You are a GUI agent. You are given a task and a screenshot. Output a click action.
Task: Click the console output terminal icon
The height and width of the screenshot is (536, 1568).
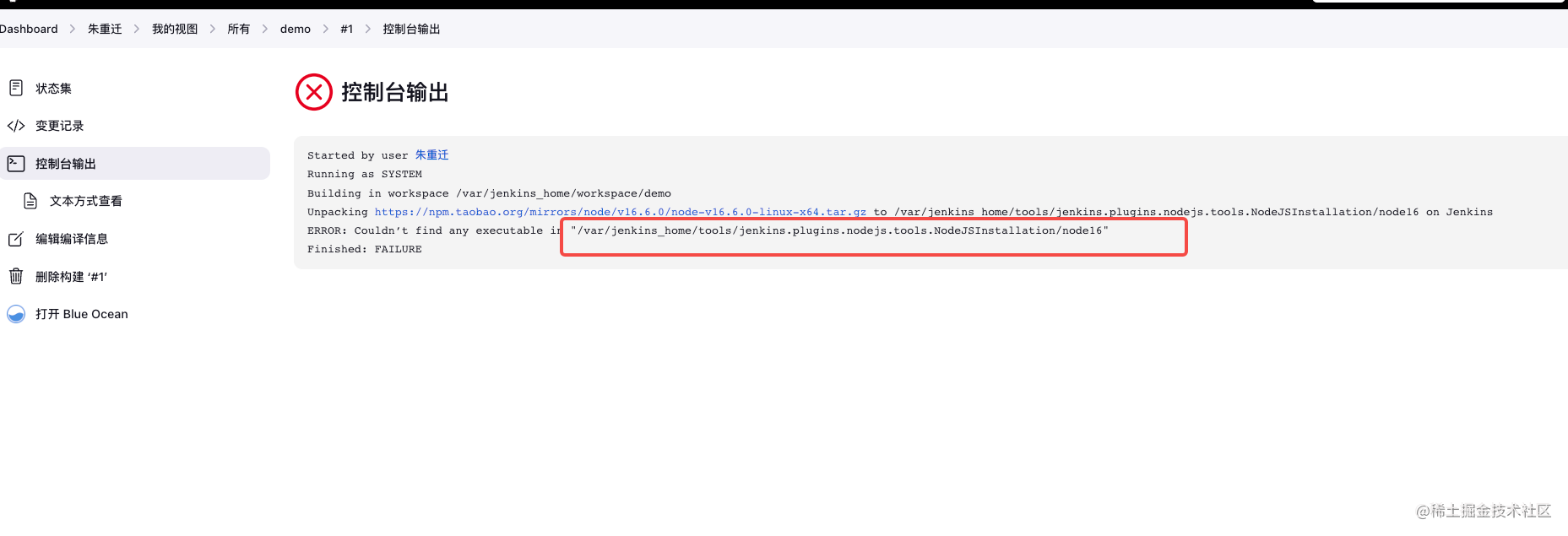tap(16, 163)
